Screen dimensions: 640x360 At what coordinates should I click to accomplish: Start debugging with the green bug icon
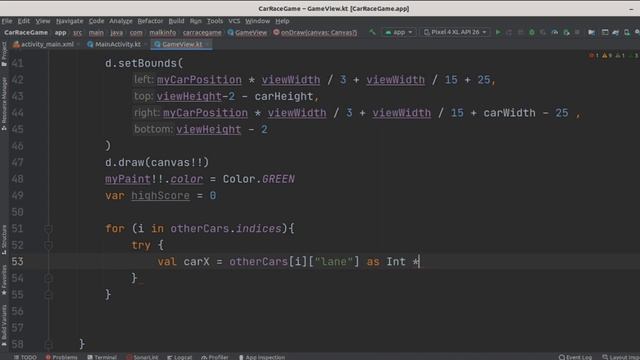pyautogui.click(x=532, y=32)
